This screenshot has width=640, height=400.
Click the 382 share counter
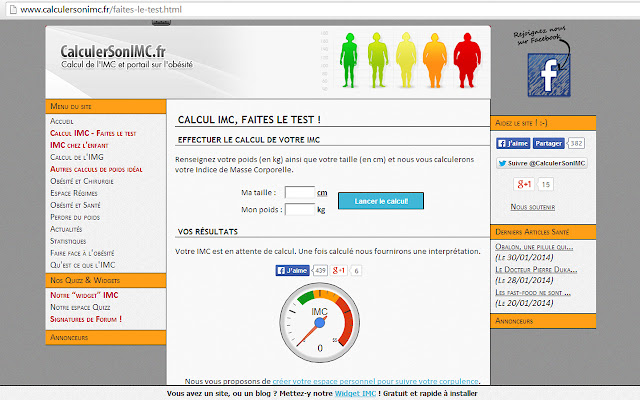click(x=576, y=143)
